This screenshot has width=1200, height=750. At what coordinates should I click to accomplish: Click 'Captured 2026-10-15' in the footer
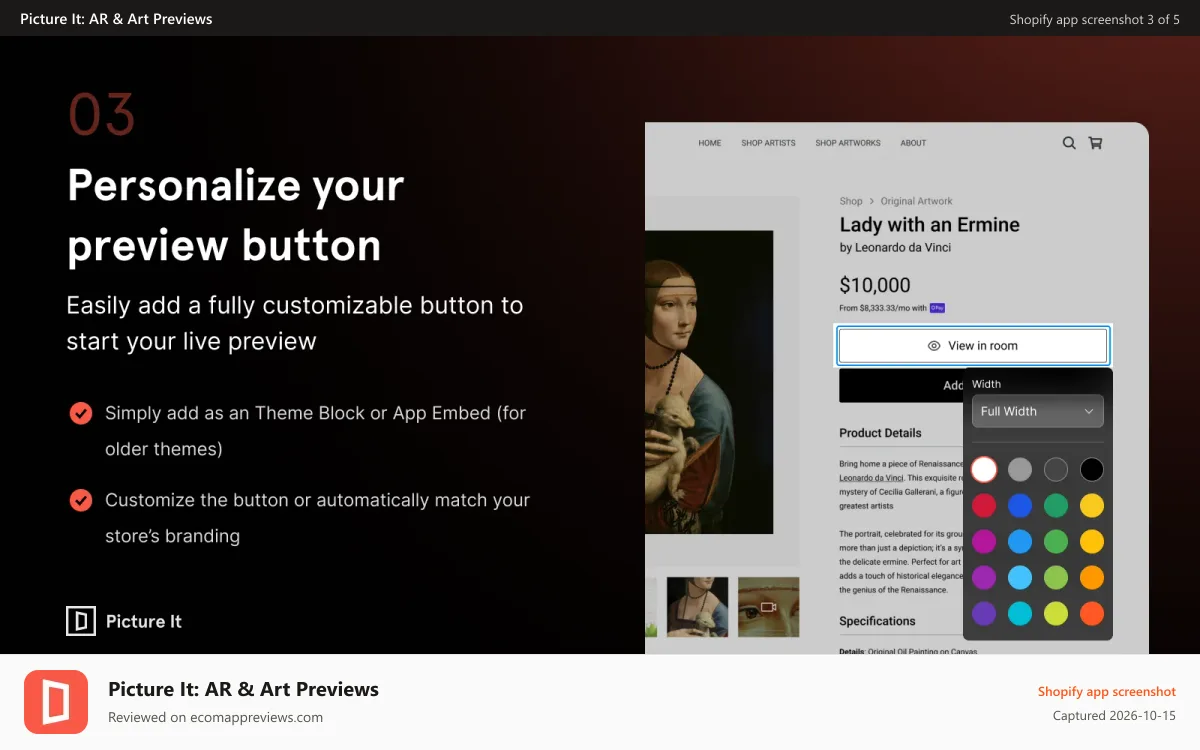tap(1114, 716)
